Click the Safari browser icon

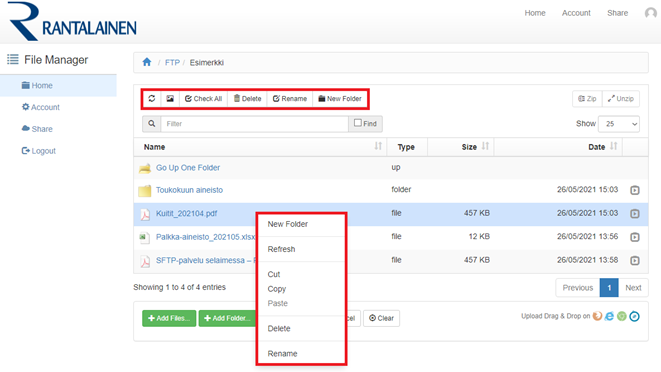(634, 316)
